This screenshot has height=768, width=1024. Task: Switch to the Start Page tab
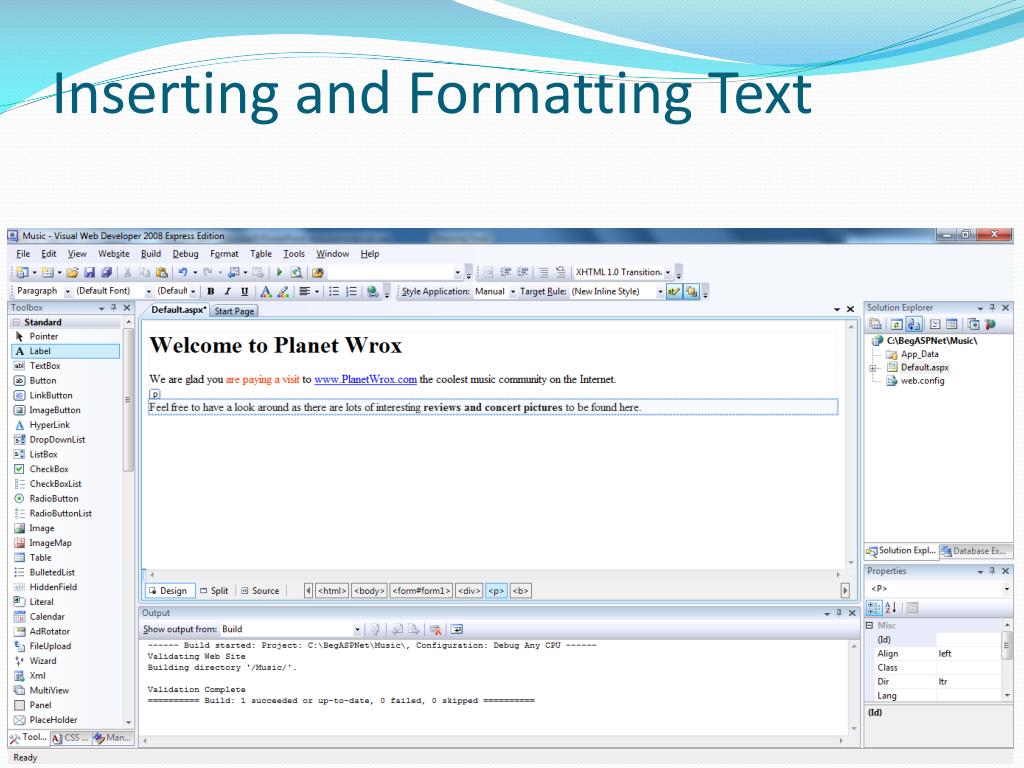[234, 312]
